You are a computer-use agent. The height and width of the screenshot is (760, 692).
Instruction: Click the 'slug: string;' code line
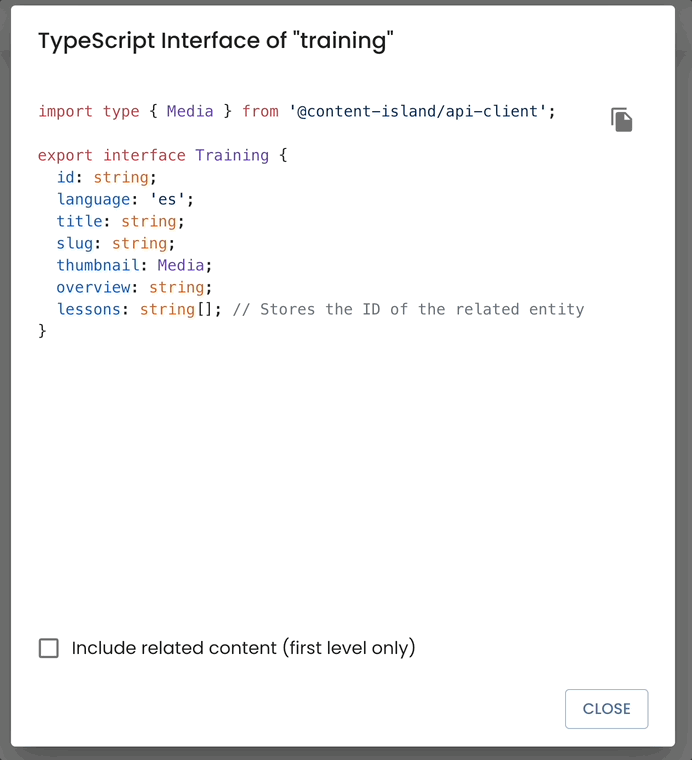[115, 243]
